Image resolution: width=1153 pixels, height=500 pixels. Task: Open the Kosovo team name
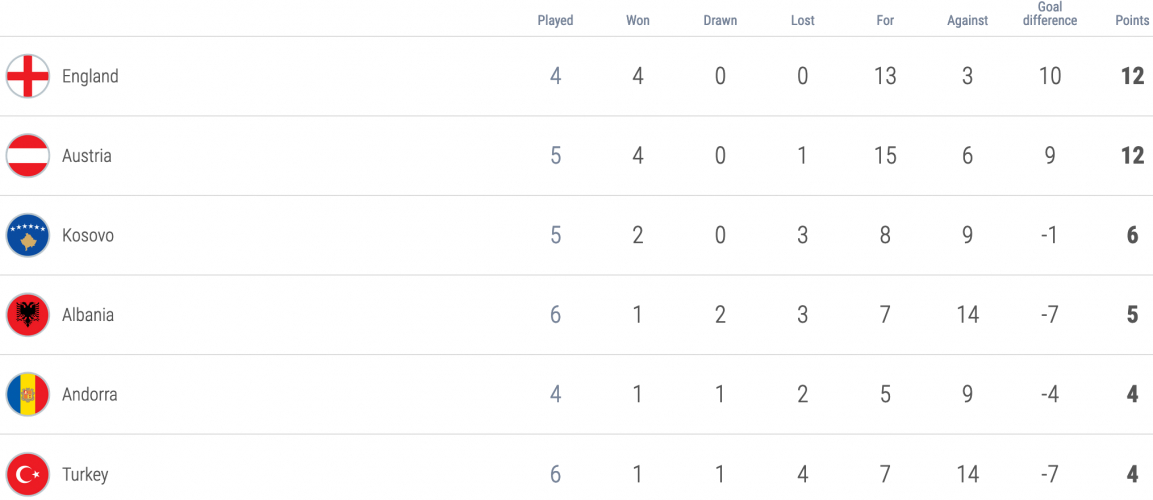88,235
